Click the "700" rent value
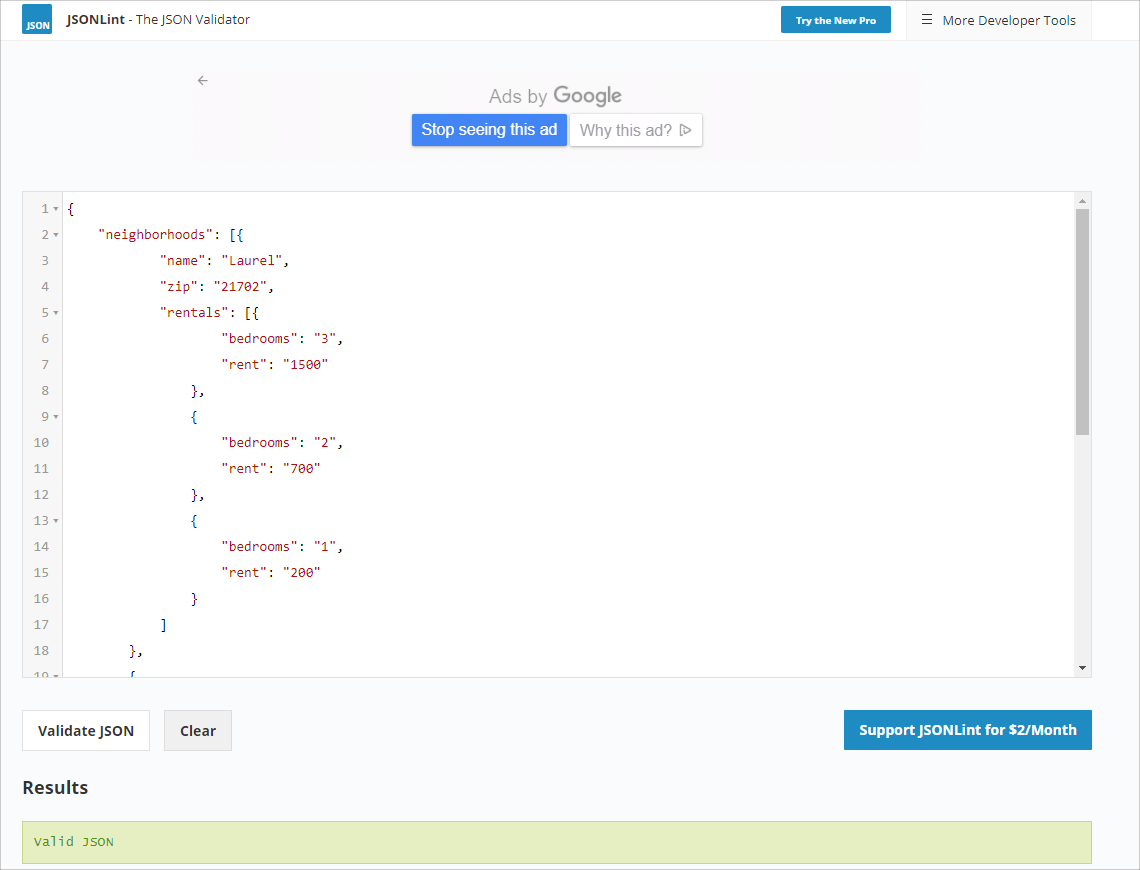This screenshot has width=1140, height=870. 302,469
